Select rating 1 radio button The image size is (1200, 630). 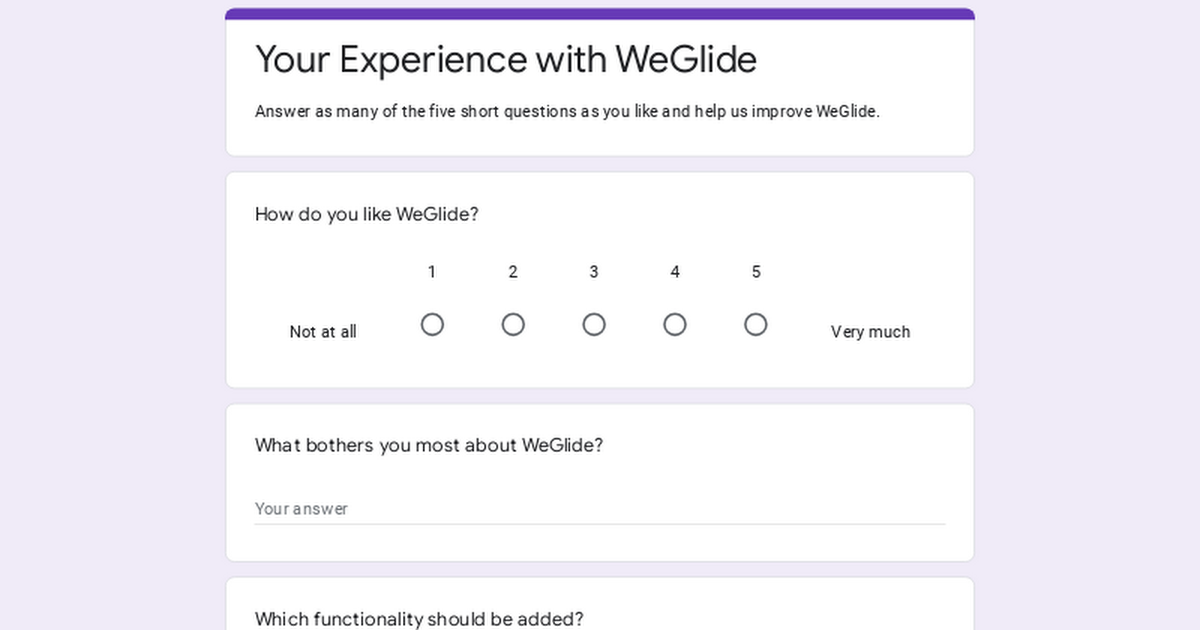point(432,325)
